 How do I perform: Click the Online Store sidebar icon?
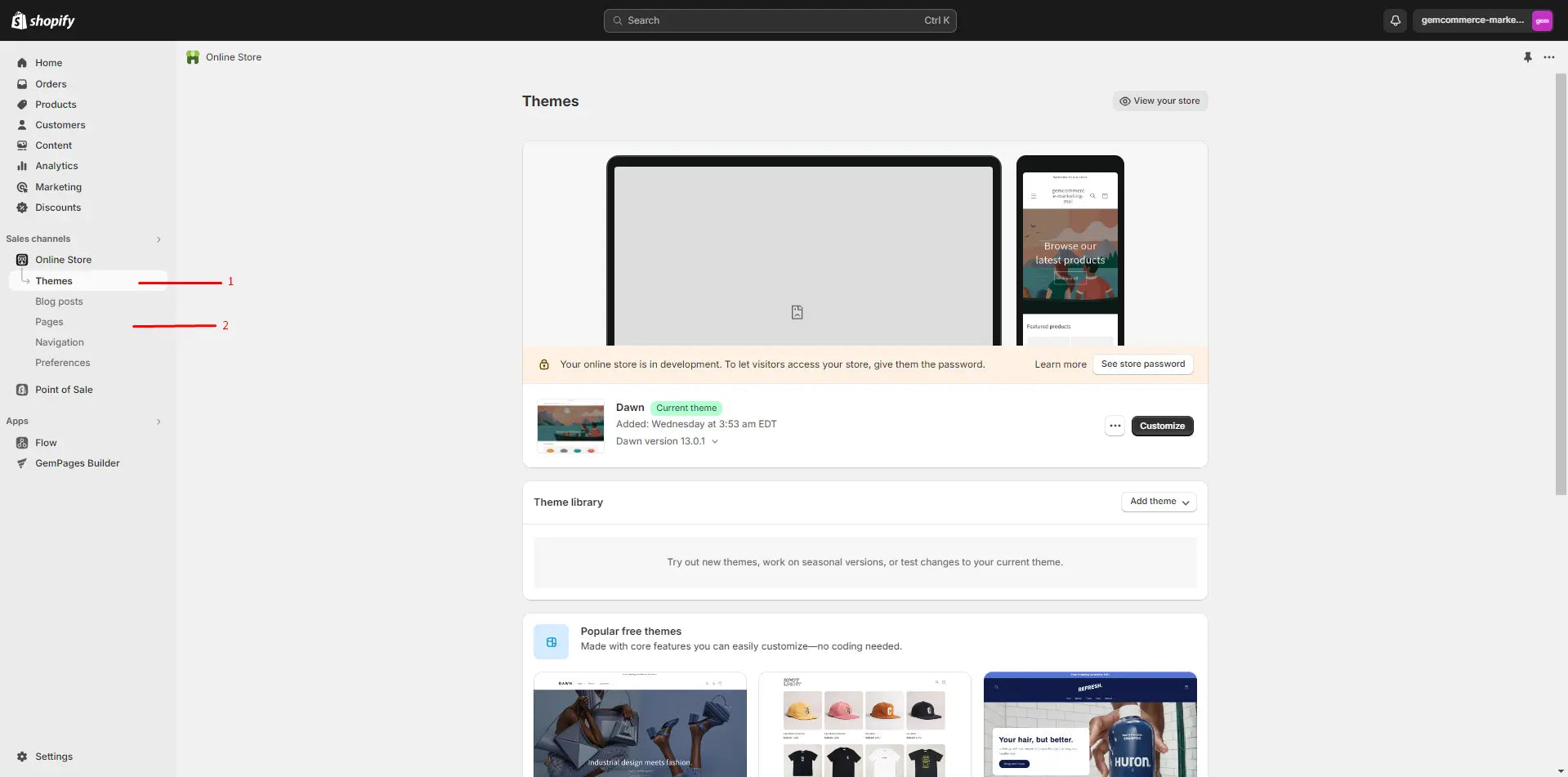tap(22, 260)
